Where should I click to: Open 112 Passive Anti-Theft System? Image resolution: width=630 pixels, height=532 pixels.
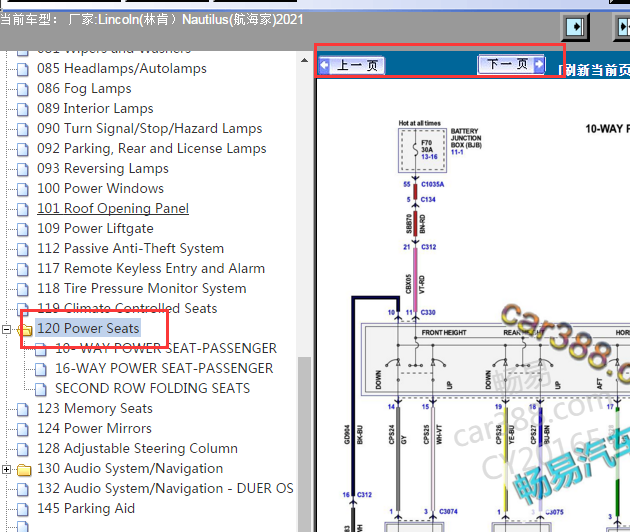[x=130, y=248]
